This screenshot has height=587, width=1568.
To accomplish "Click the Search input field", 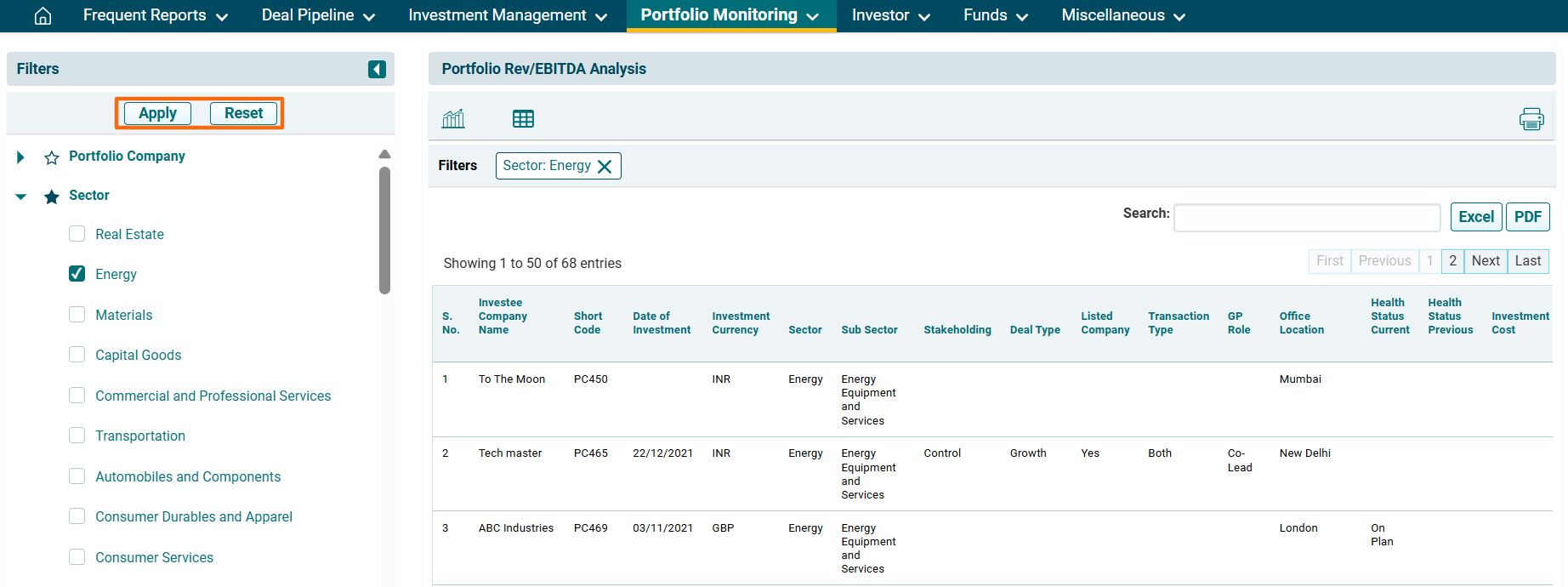I will pos(1306,218).
